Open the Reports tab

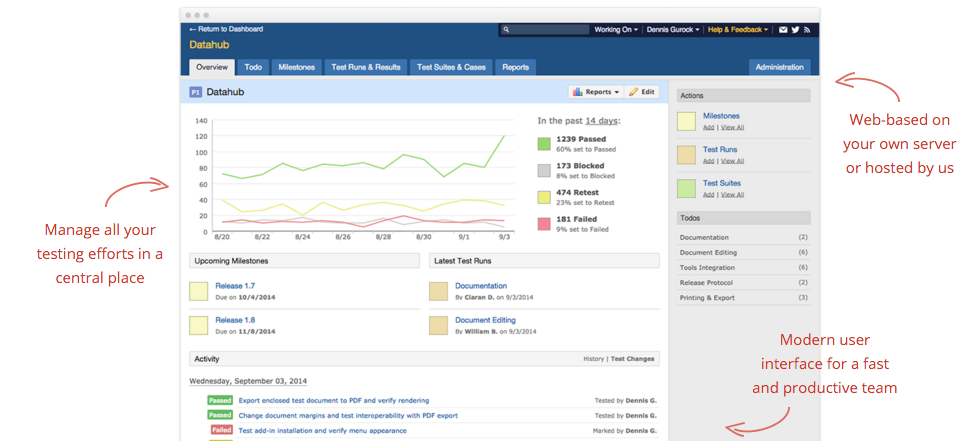pos(516,67)
